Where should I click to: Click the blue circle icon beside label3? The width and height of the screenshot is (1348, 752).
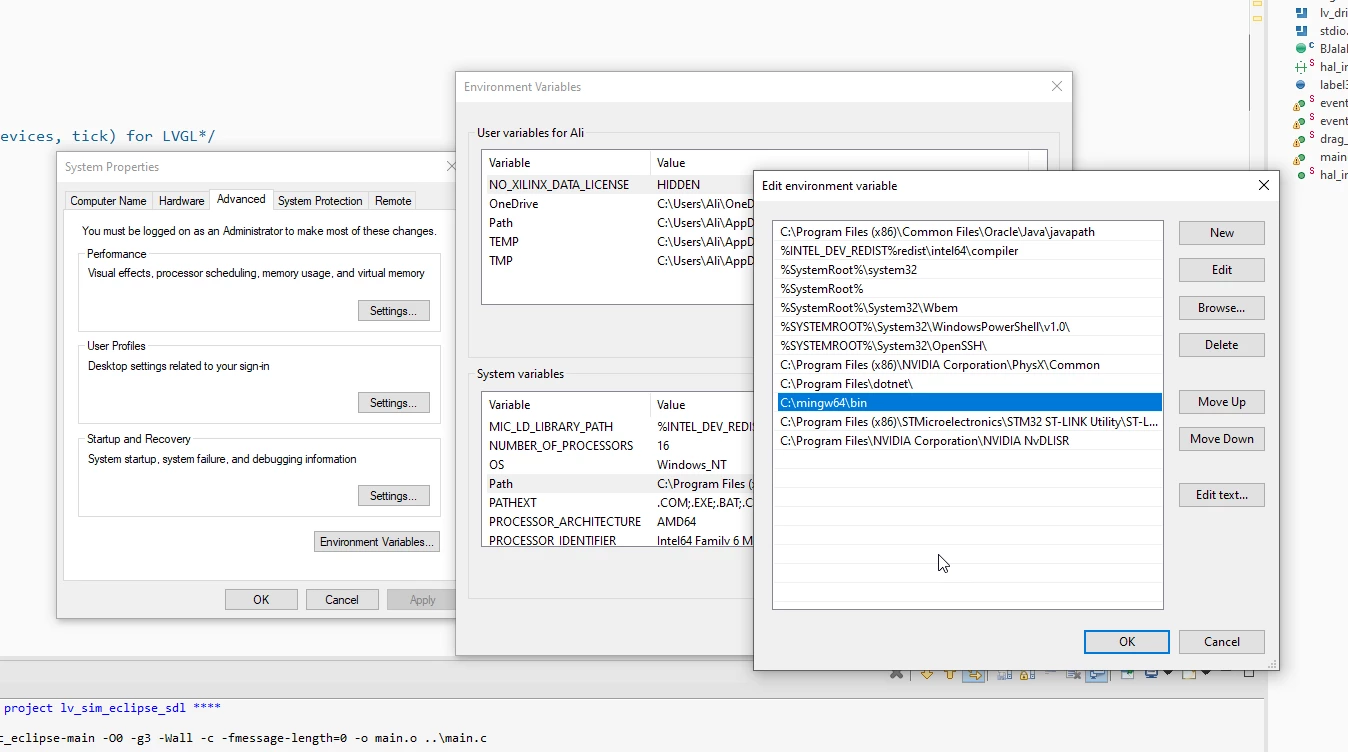[x=1301, y=85]
